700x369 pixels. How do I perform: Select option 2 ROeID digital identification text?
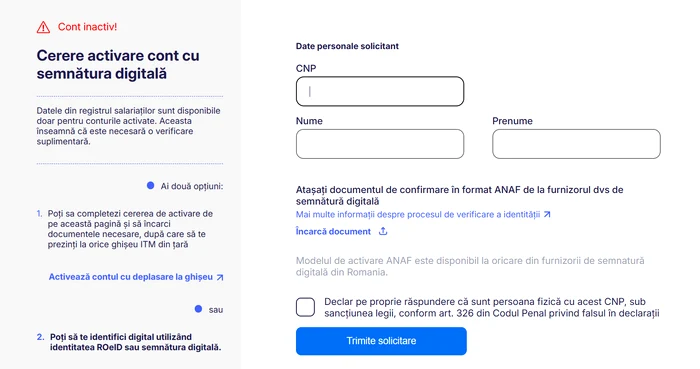pyautogui.click(x=135, y=342)
